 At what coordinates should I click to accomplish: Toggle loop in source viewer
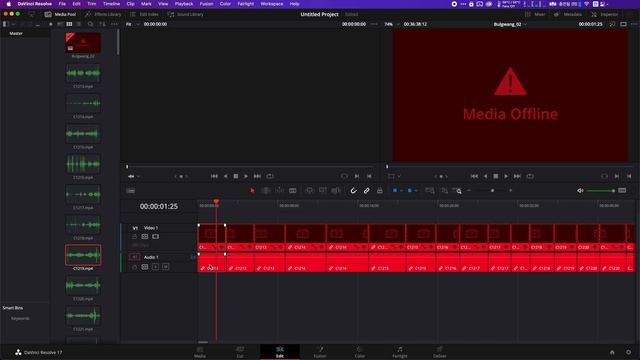[270, 176]
